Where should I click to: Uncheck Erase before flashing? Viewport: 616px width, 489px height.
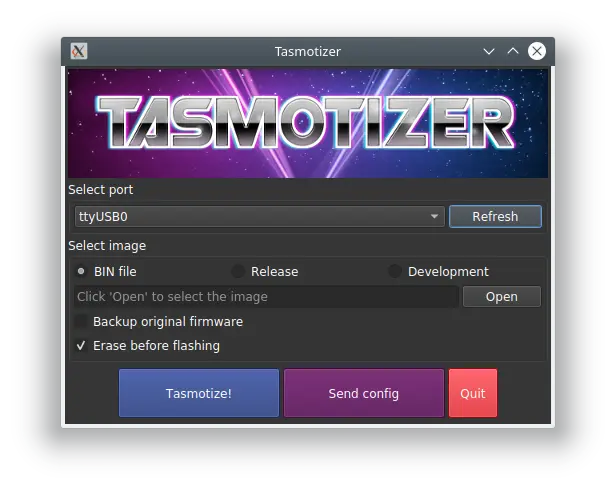point(81,346)
